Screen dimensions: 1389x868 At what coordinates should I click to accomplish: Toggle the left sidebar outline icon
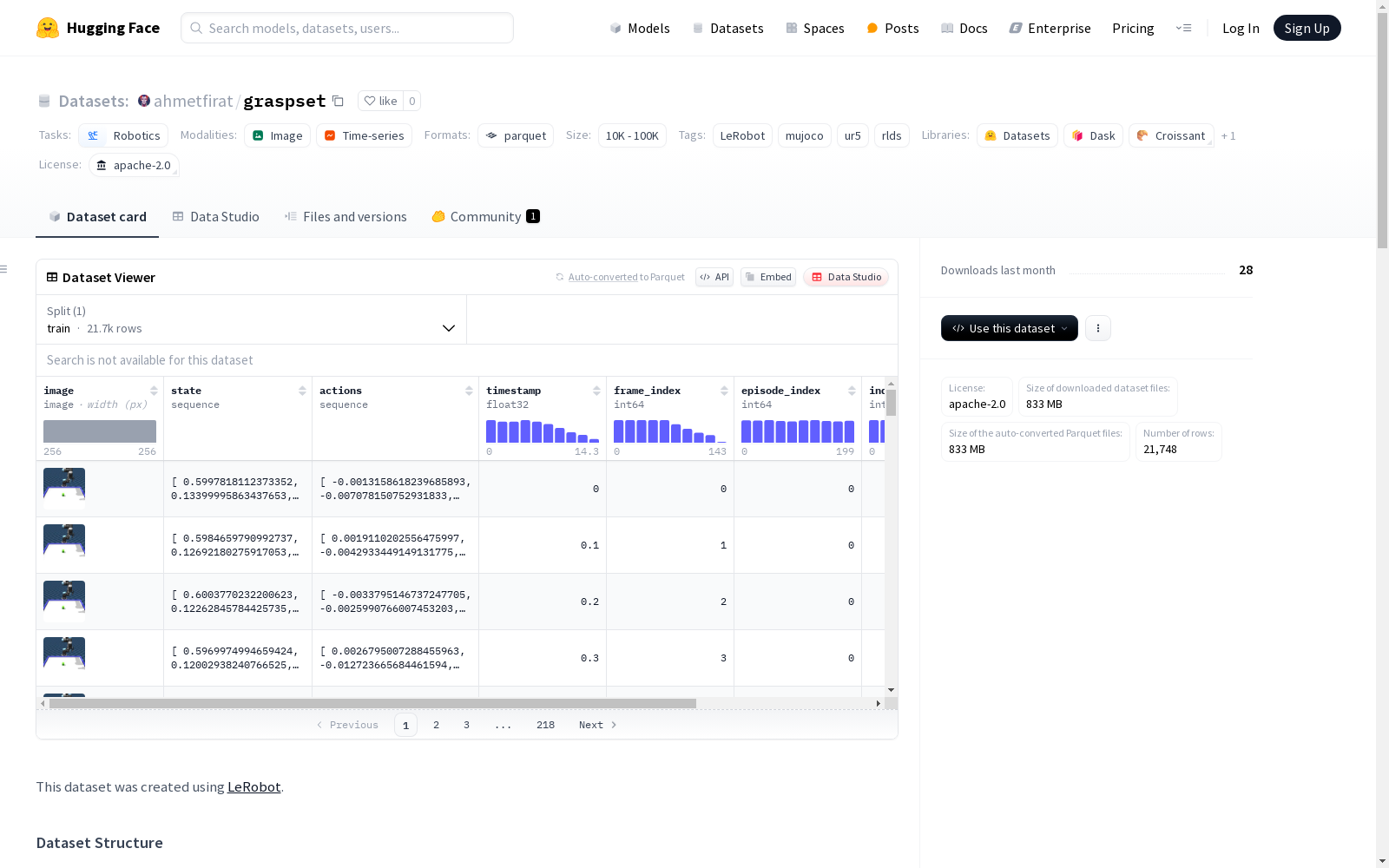[x=3, y=269]
